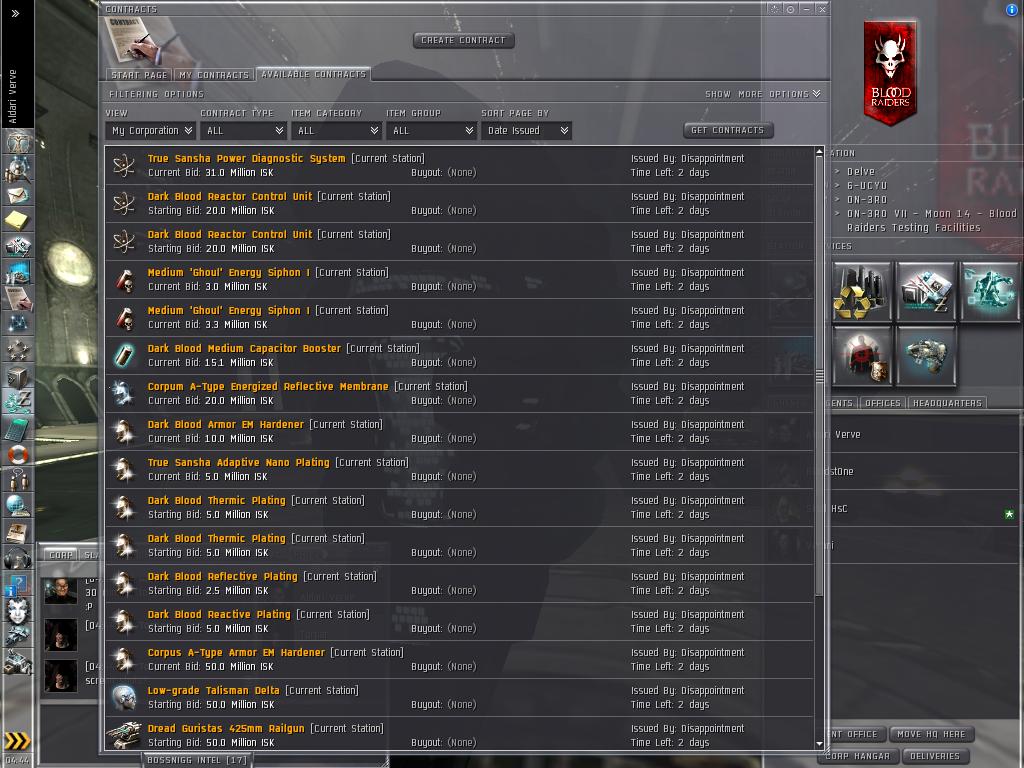Screen dimensions: 1024x768
Task: Switch to the My Contracts tab
Action: click(214, 75)
